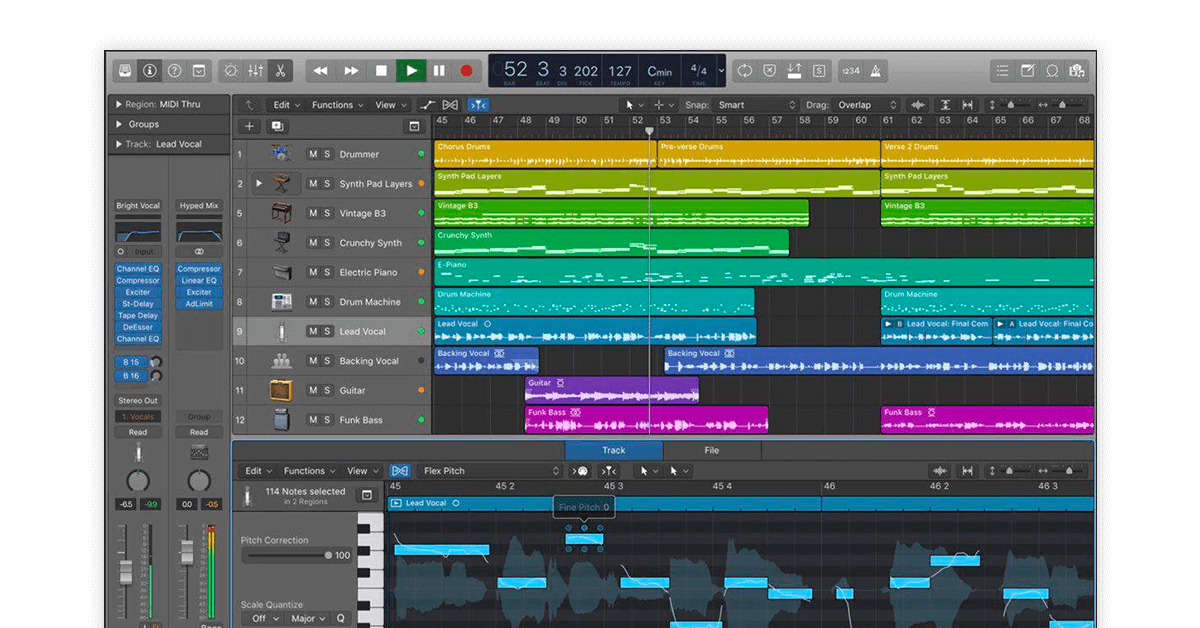Select the Chorus Drums region
The width and height of the screenshot is (1200, 628).
[544, 154]
